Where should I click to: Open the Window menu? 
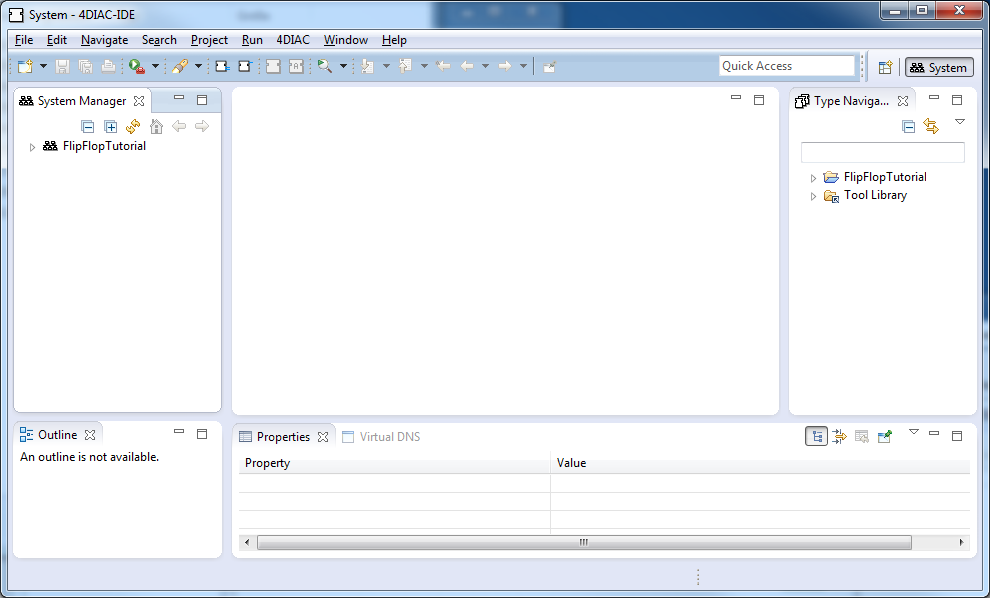tap(346, 40)
